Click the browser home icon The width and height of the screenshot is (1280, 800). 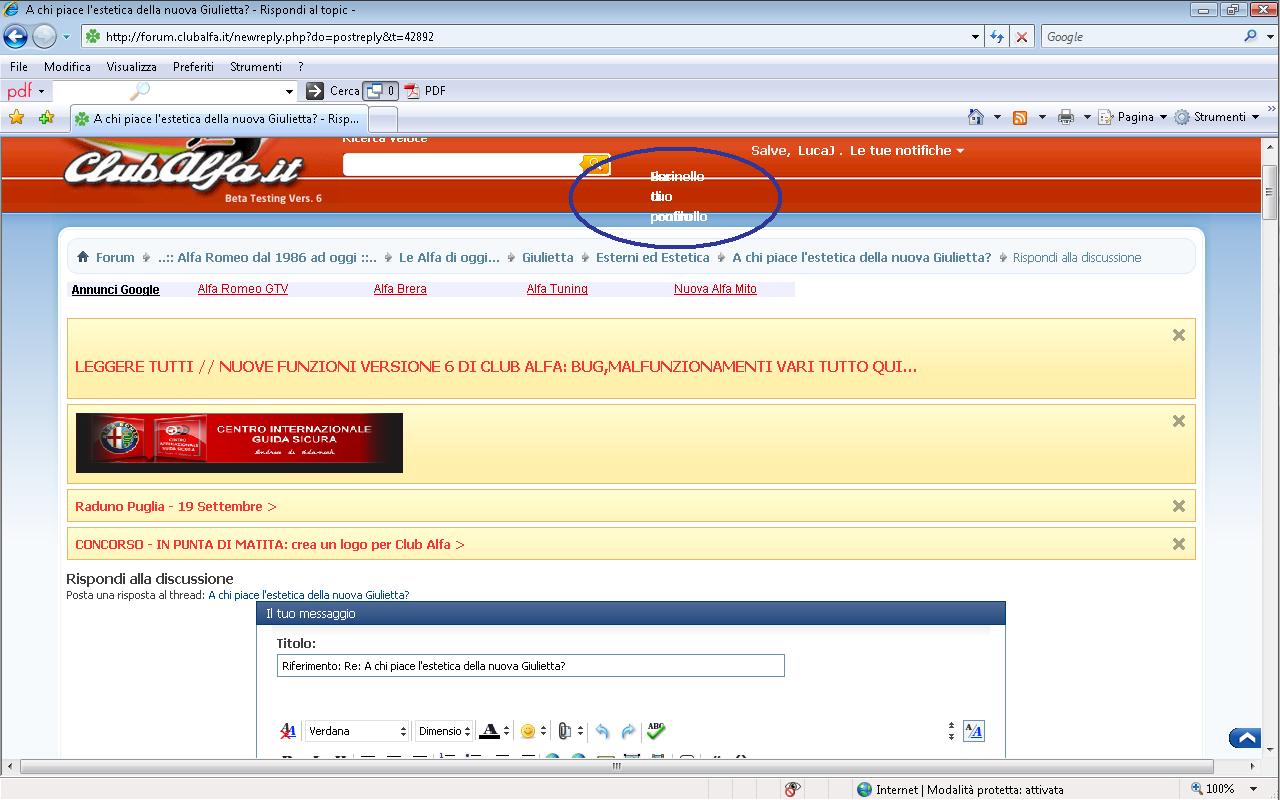click(x=976, y=117)
